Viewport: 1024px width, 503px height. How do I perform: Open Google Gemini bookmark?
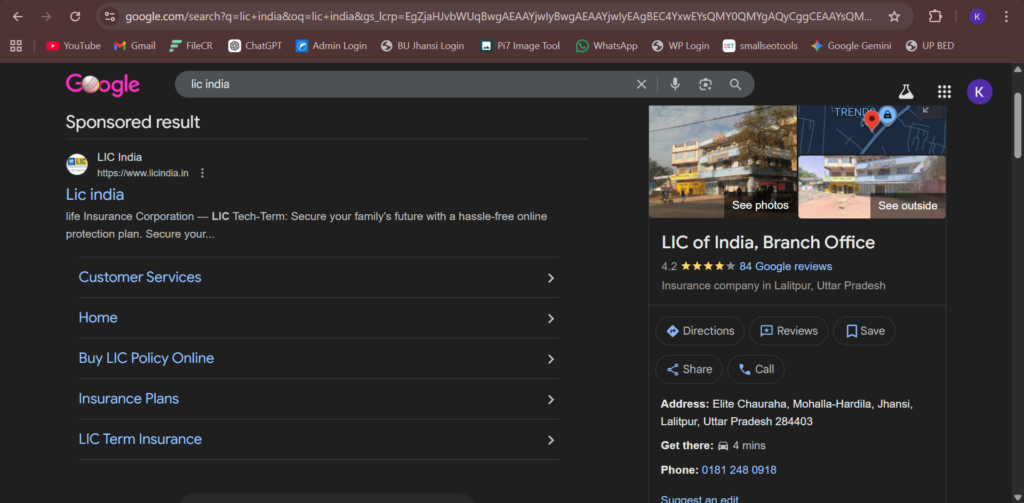[x=852, y=46]
